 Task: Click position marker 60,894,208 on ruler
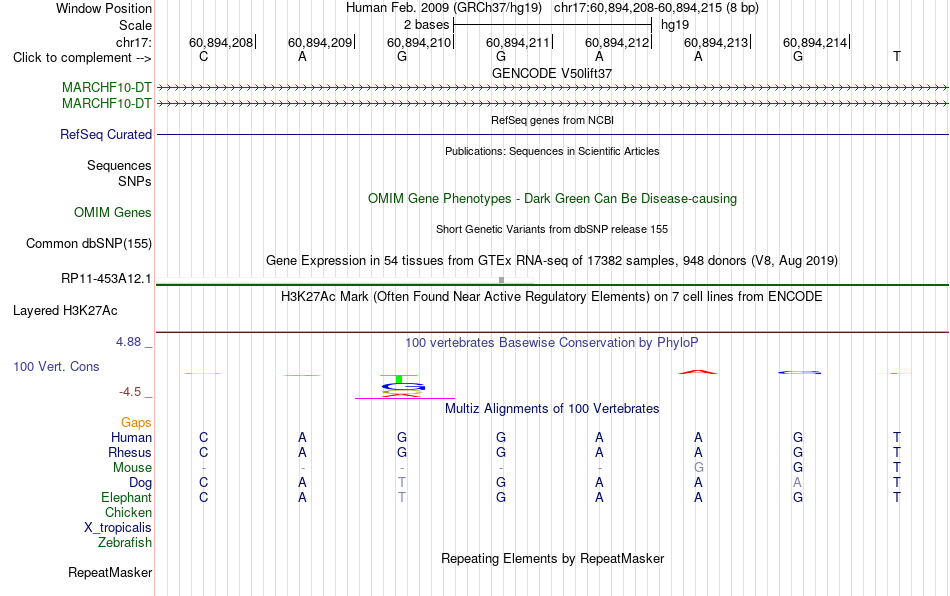[x=222, y=42]
